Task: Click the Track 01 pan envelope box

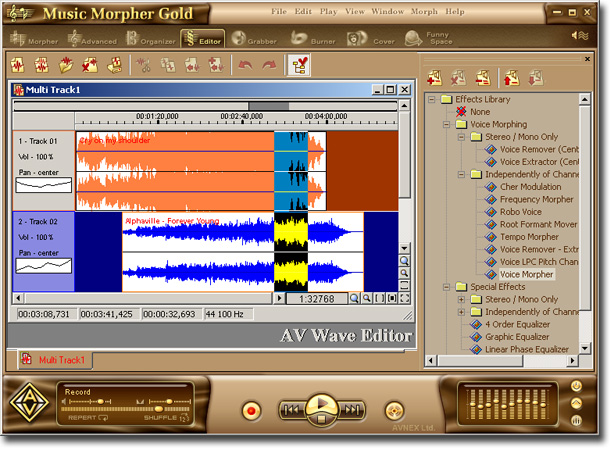Action: pyautogui.click(x=44, y=185)
